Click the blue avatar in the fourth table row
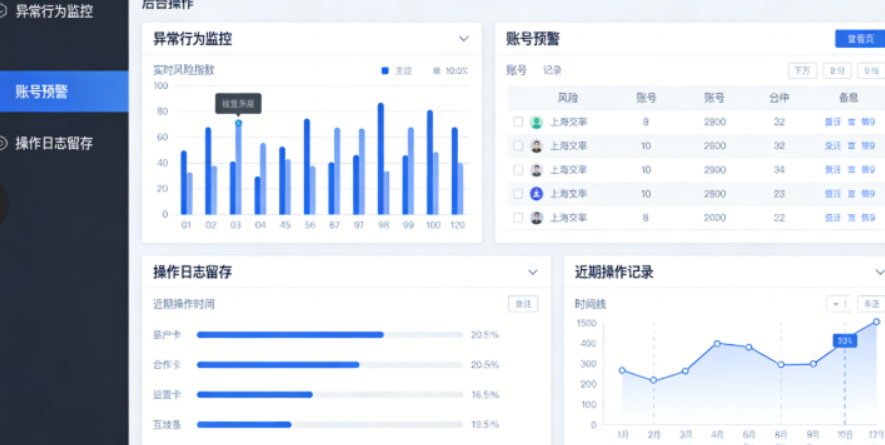This screenshot has height=445, width=885. (536, 194)
